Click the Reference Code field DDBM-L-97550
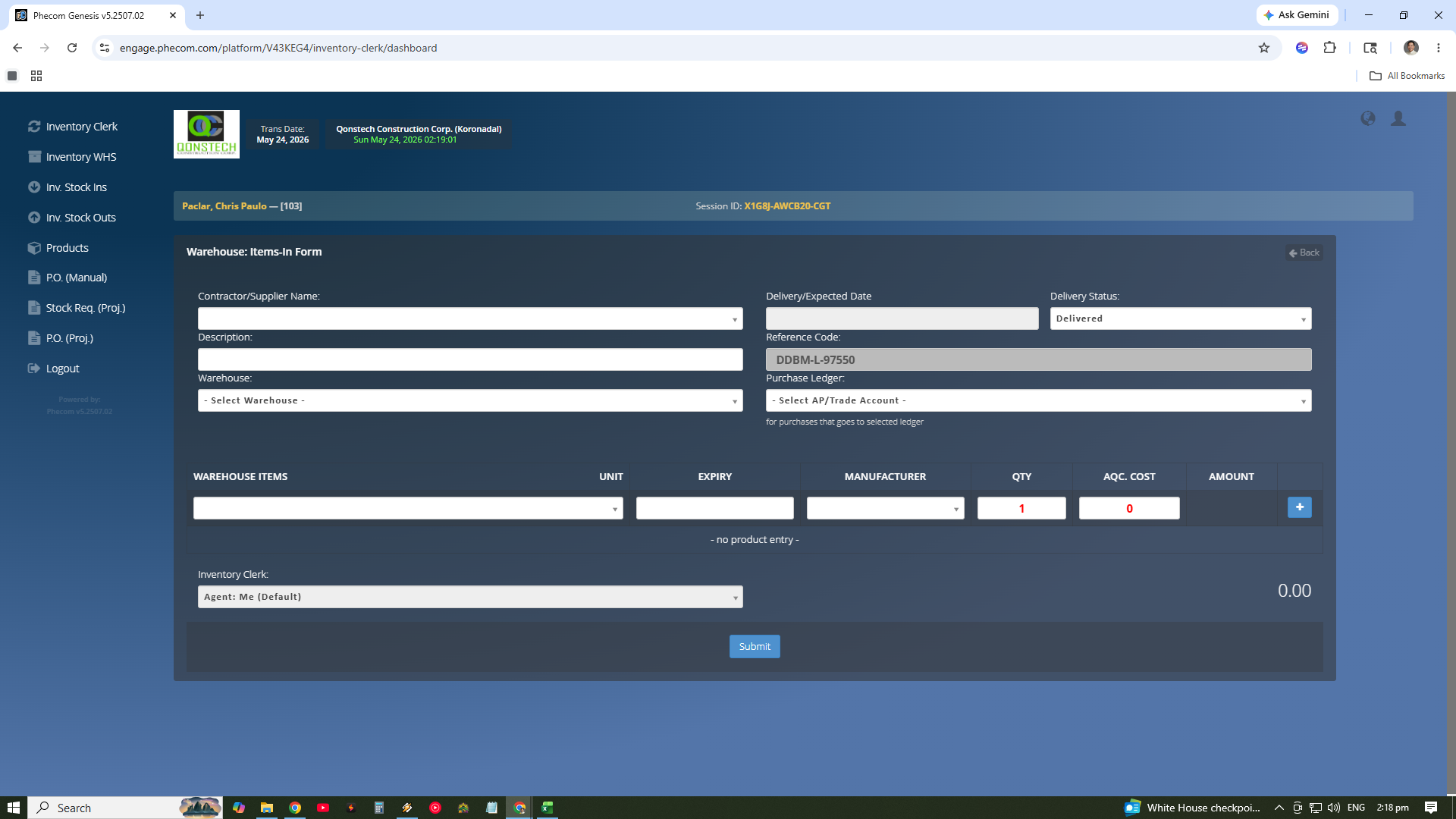Viewport: 1456px width, 819px height. click(1039, 359)
